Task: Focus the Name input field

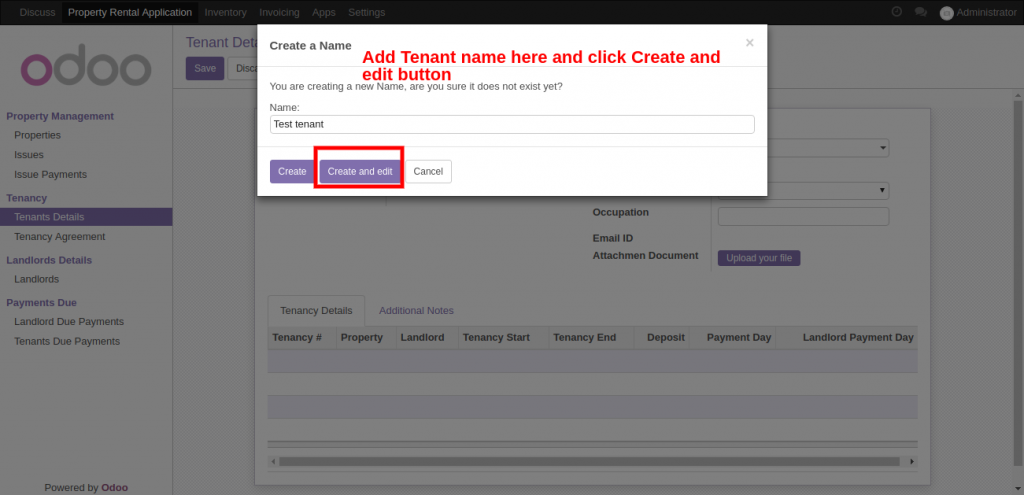Action: click(512, 124)
